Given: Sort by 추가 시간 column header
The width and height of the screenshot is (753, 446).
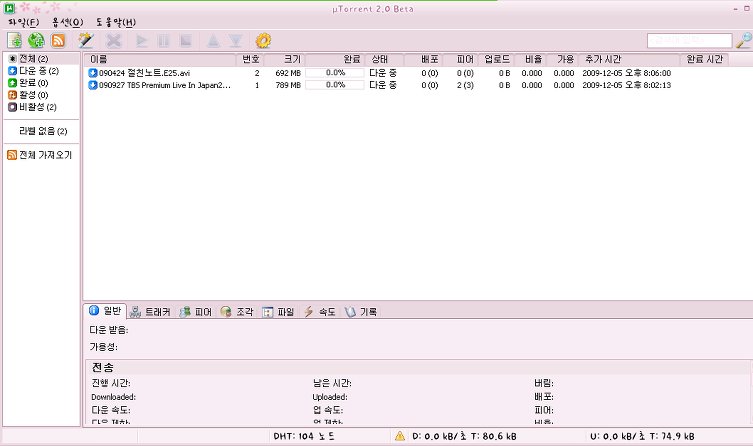Looking at the screenshot, I should click(x=629, y=59).
